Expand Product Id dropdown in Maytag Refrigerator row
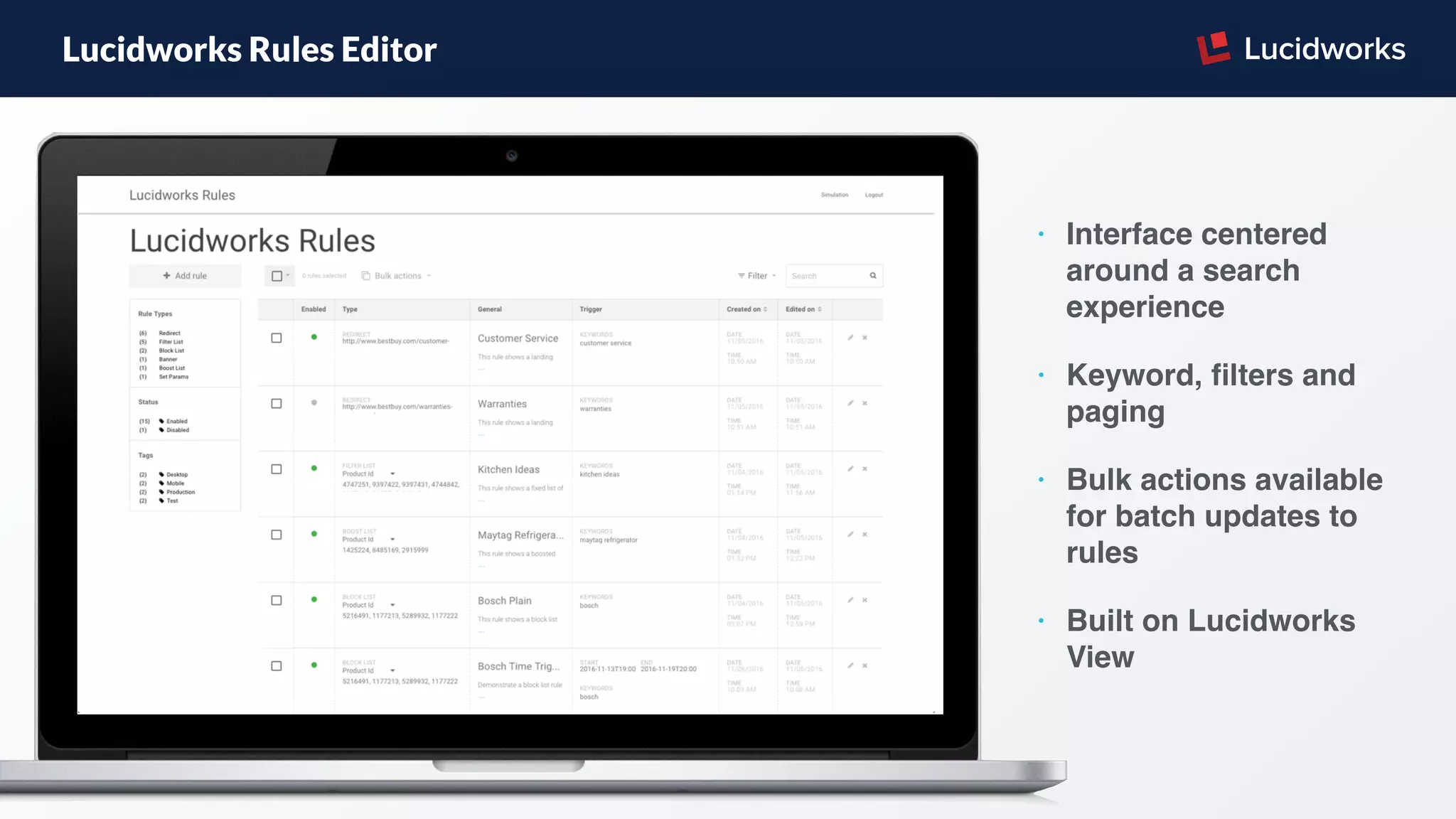The height and width of the screenshot is (819, 1456). tap(392, 540)
